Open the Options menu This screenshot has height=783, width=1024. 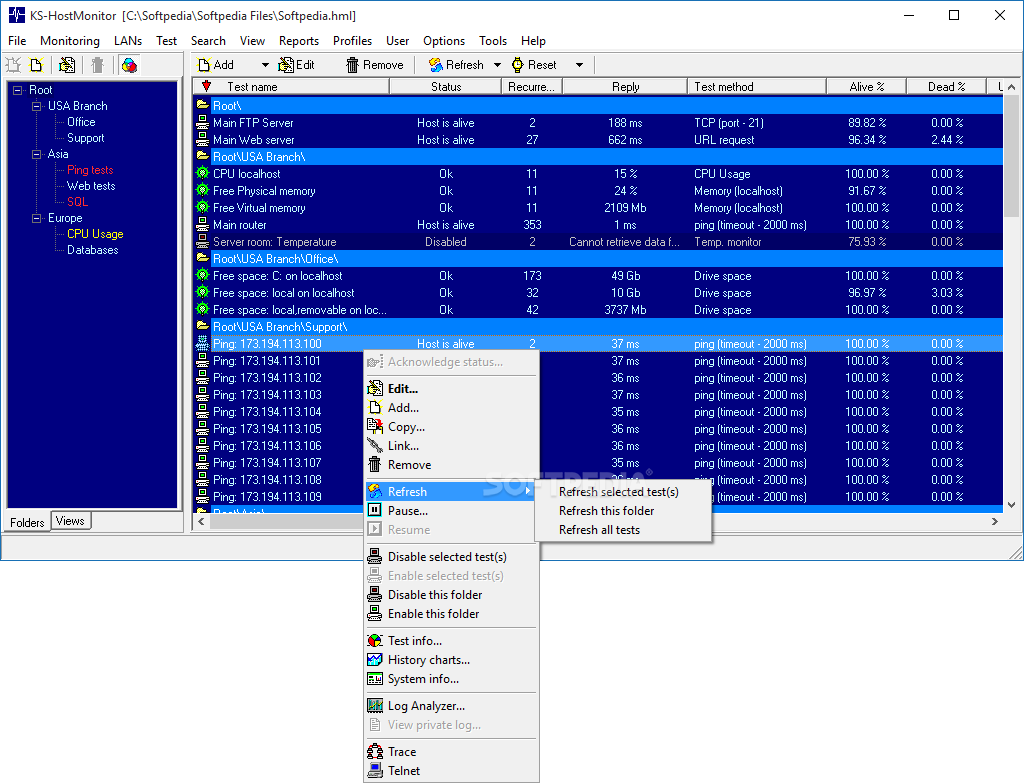pos(444,40)
